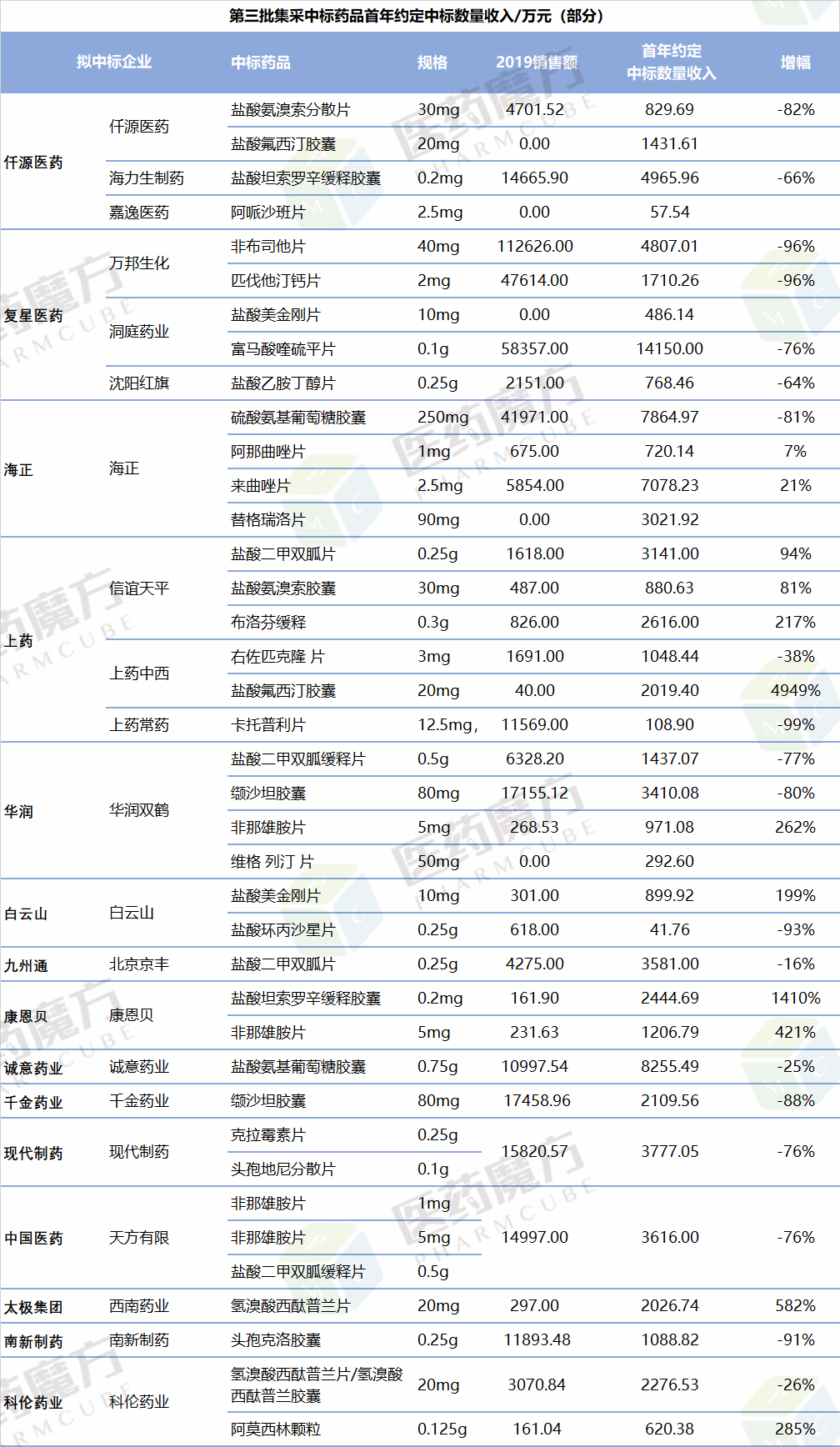Select the drug 盐酸环丙沙星片

[283, 930]
